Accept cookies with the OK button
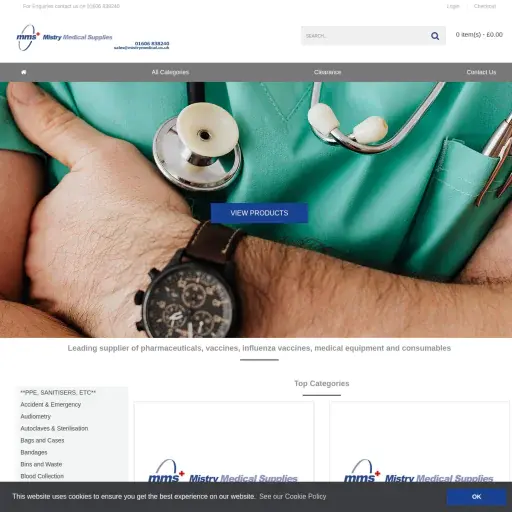This screenshot has height=512, width=512. (x=476, y=497)
